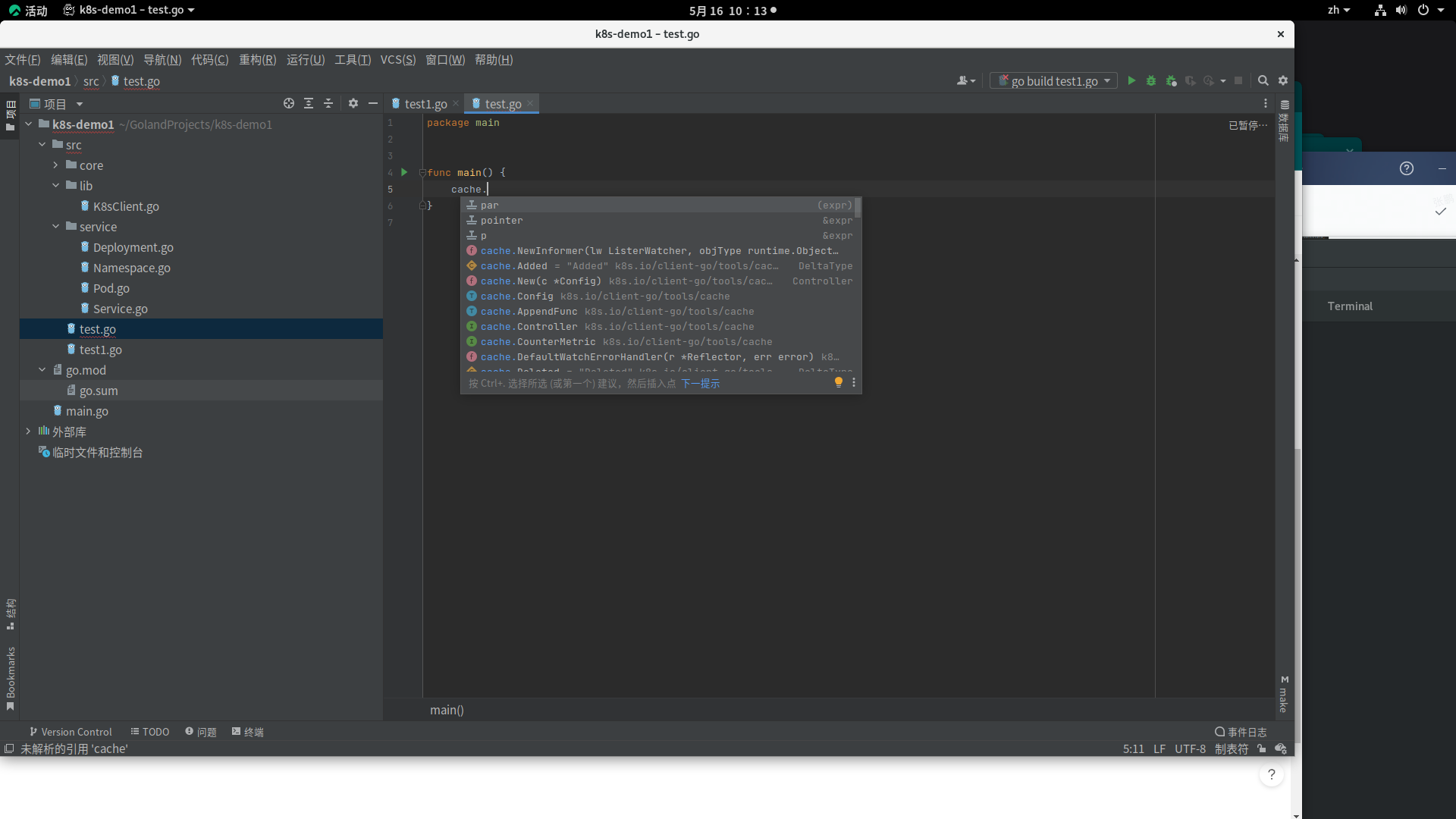Open IDE settings gear in toolbar
The image size is (1456, 819).
(x=1283, y=80)
